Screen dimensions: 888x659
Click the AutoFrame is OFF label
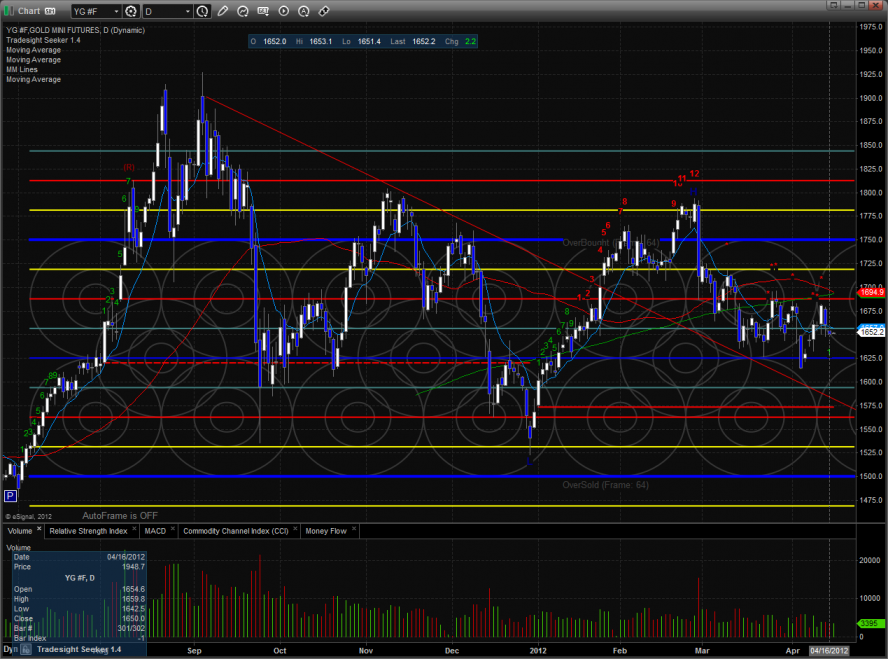(x=120, y=487)
